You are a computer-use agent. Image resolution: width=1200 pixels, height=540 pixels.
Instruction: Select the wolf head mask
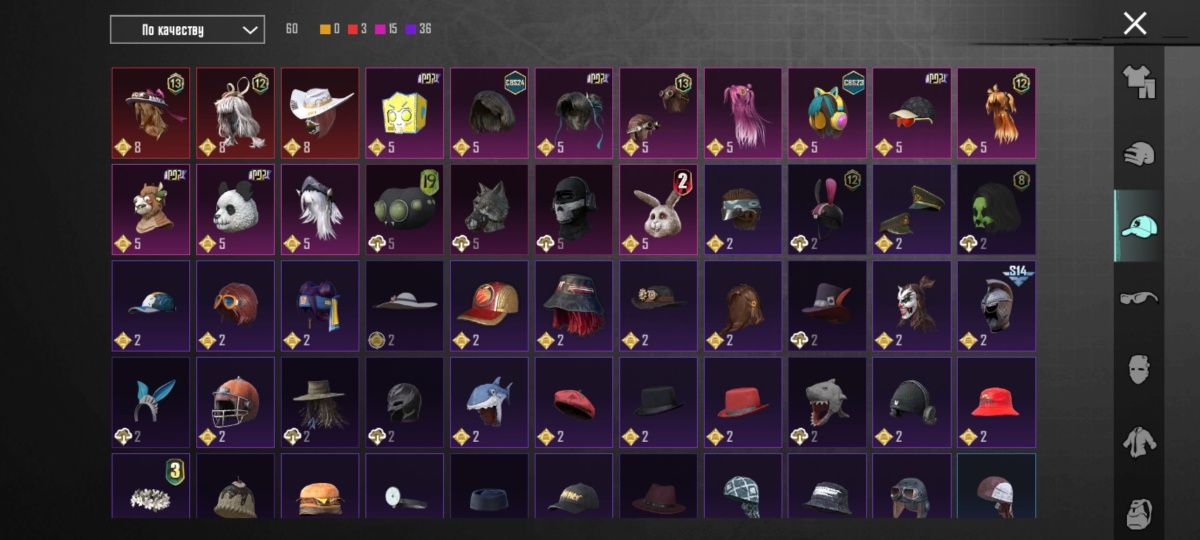(x=489, y=210)
